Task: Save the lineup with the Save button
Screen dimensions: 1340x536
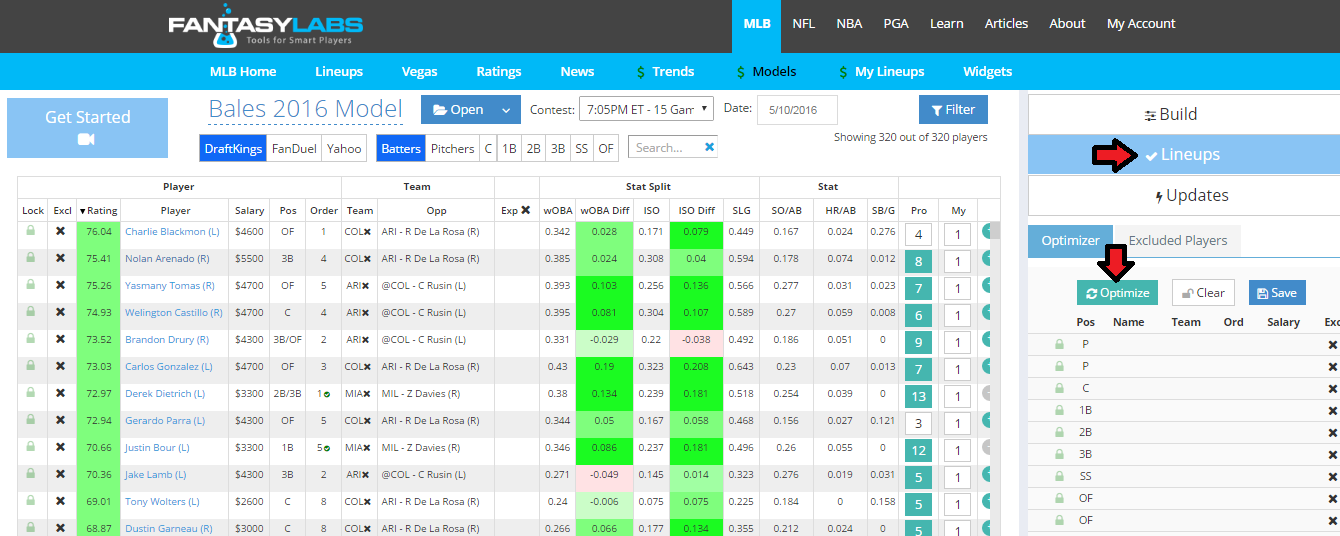Action: 1277,293
